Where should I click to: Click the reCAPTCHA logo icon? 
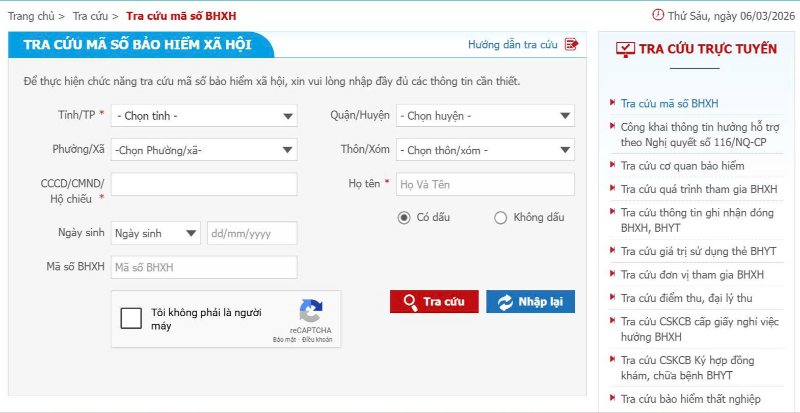311,311
